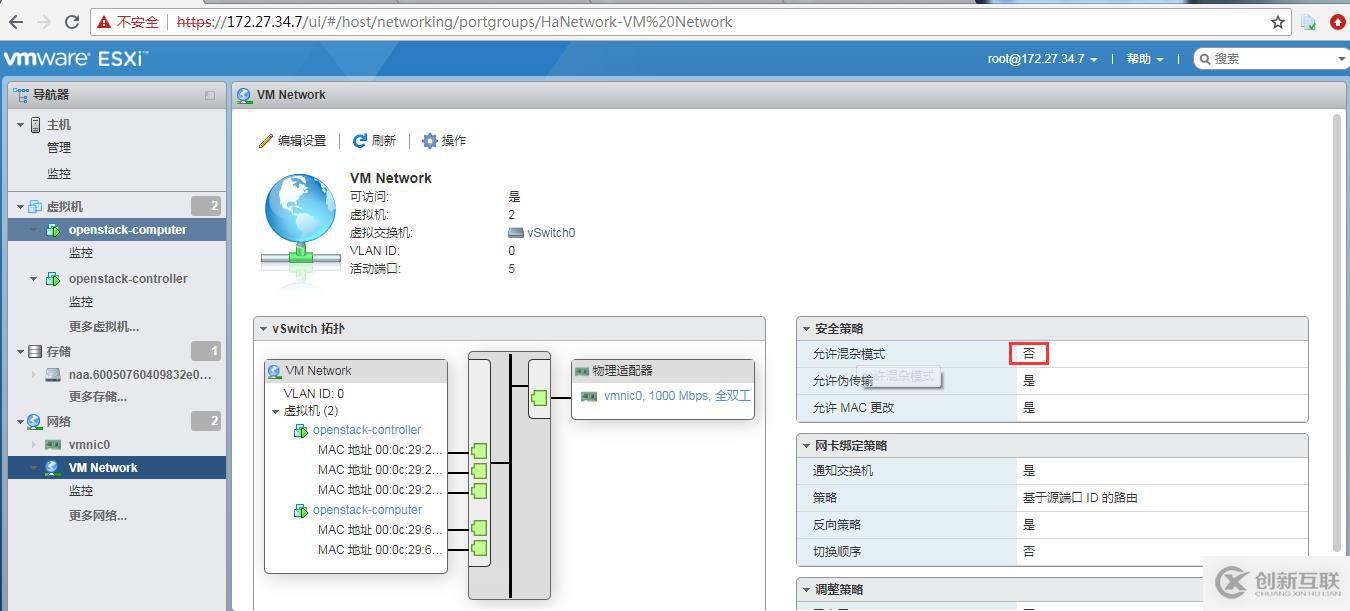Select openstack-controller in the navigator

point(128,279)
